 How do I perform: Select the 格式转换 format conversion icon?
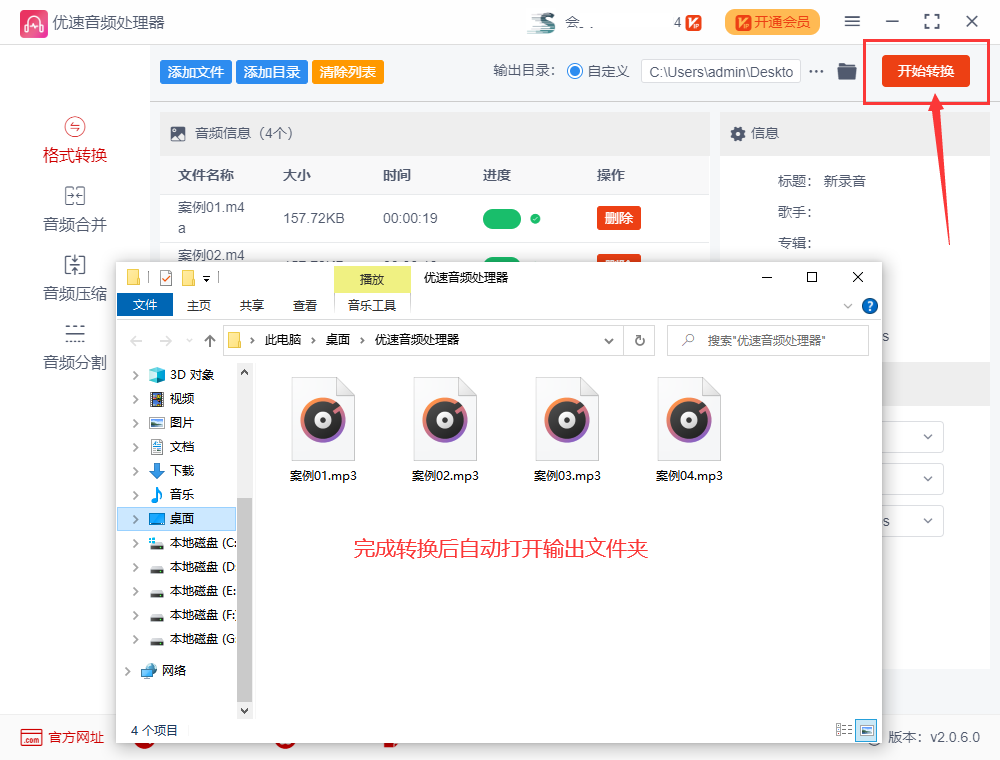(x=75, y=127)
